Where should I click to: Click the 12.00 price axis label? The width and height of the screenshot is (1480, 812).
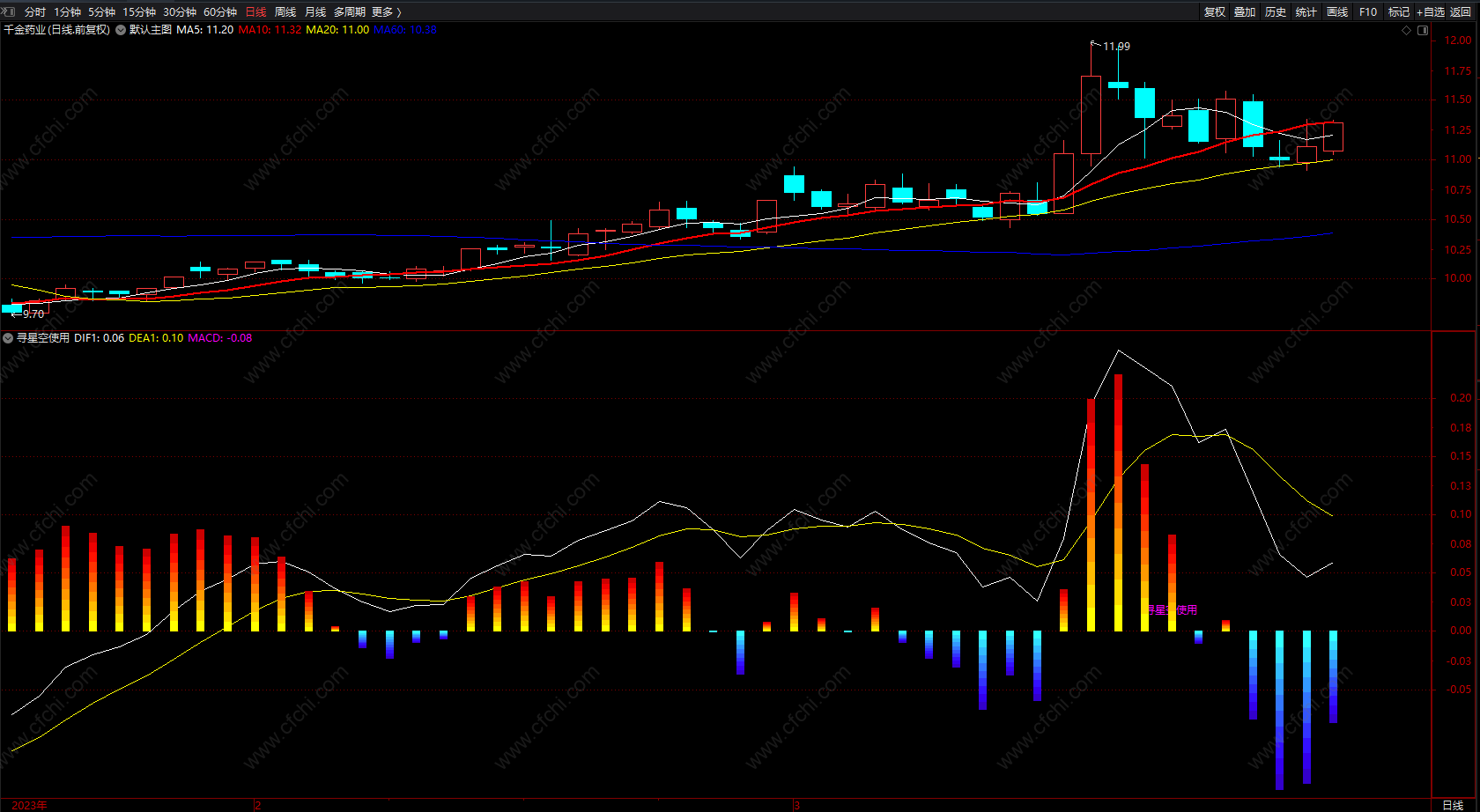1457,41
